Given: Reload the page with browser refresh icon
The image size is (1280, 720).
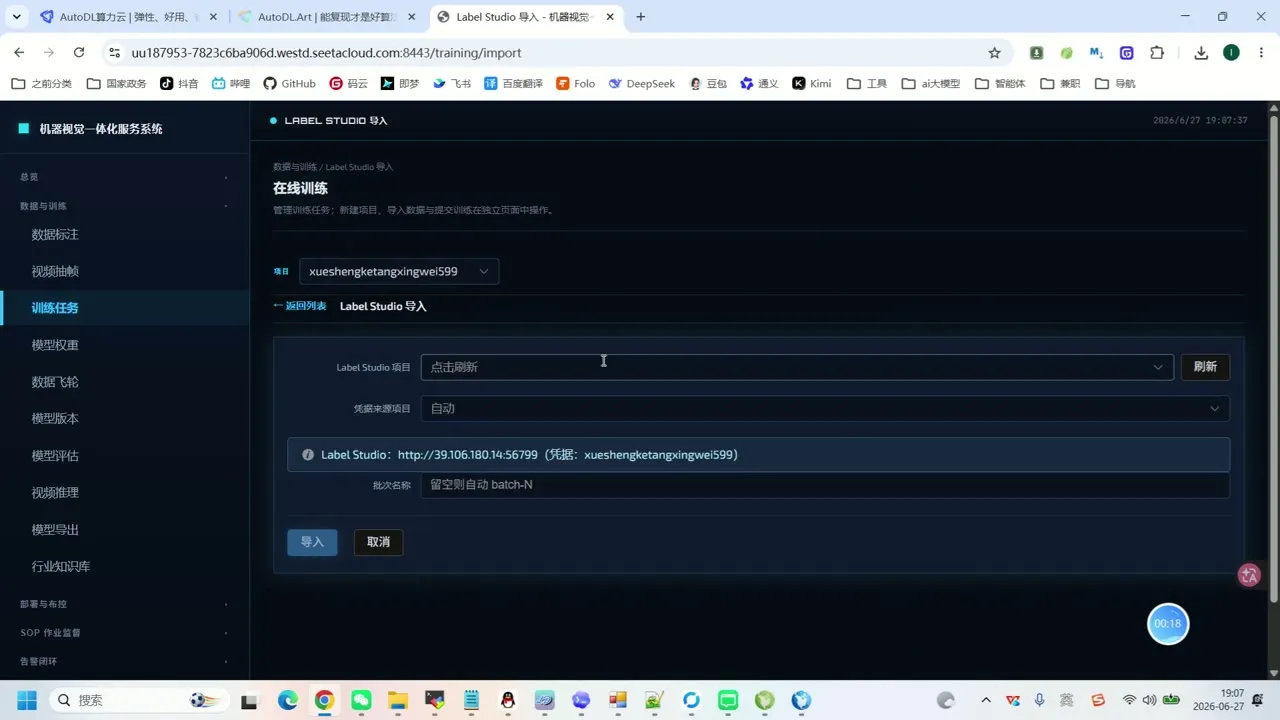Looking at the screenshot, I should click(79, 52).
